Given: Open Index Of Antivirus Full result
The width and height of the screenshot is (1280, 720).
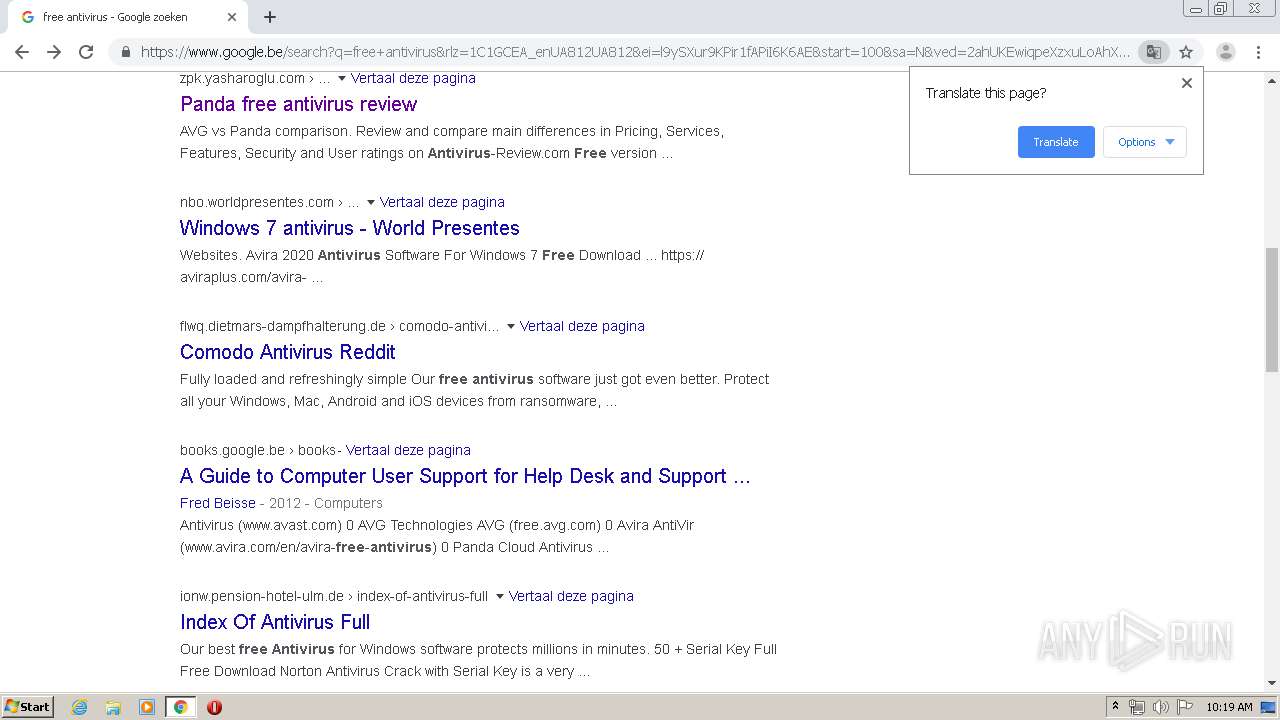Looking at the screenshot, I should [275, 622].
